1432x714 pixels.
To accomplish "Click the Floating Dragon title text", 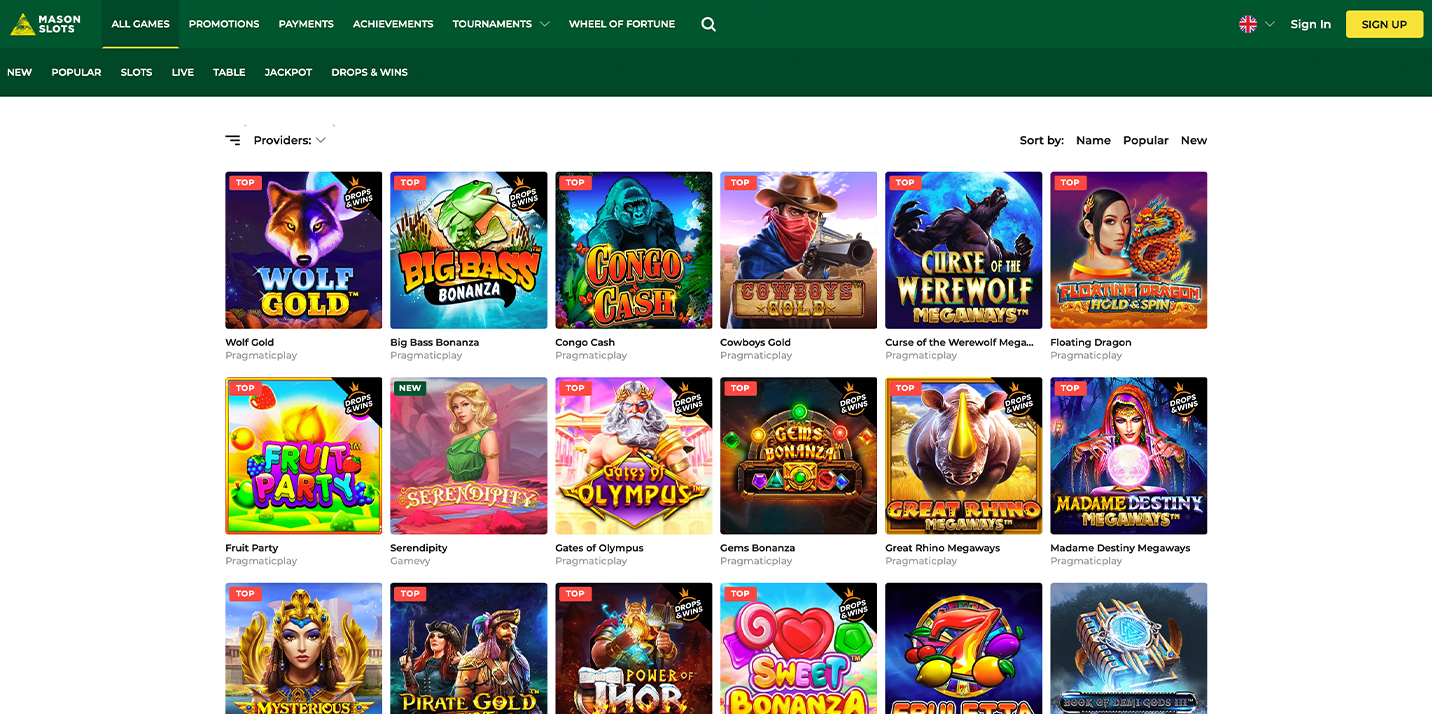I will (x=1091, y=342).
